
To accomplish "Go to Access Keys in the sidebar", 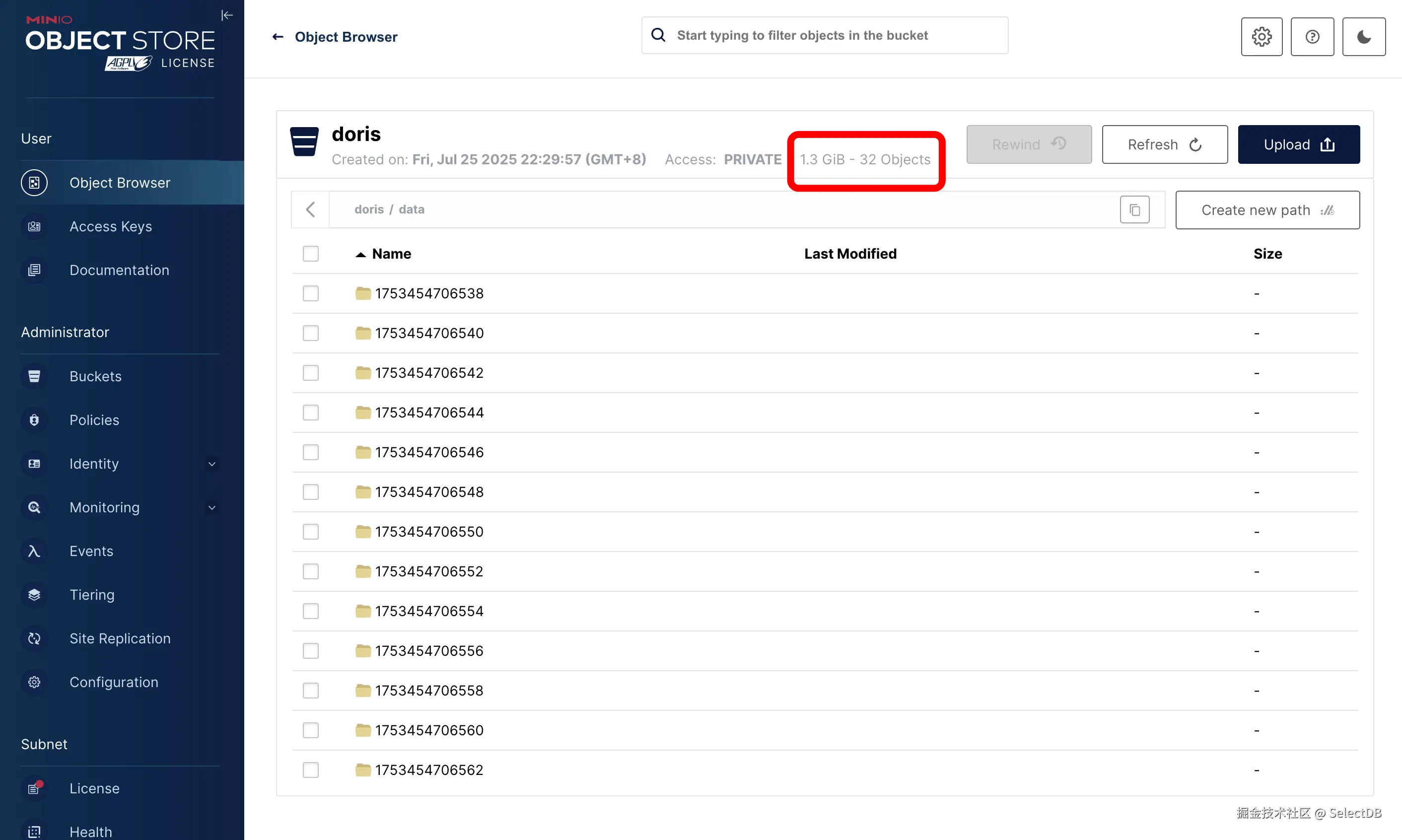I will click(110, 226).
